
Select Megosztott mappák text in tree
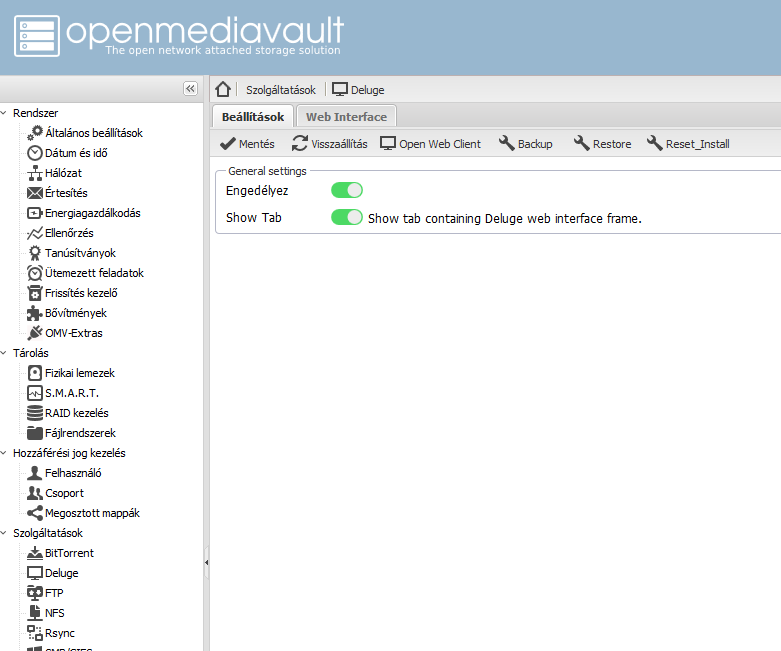[x=92, y=513]
